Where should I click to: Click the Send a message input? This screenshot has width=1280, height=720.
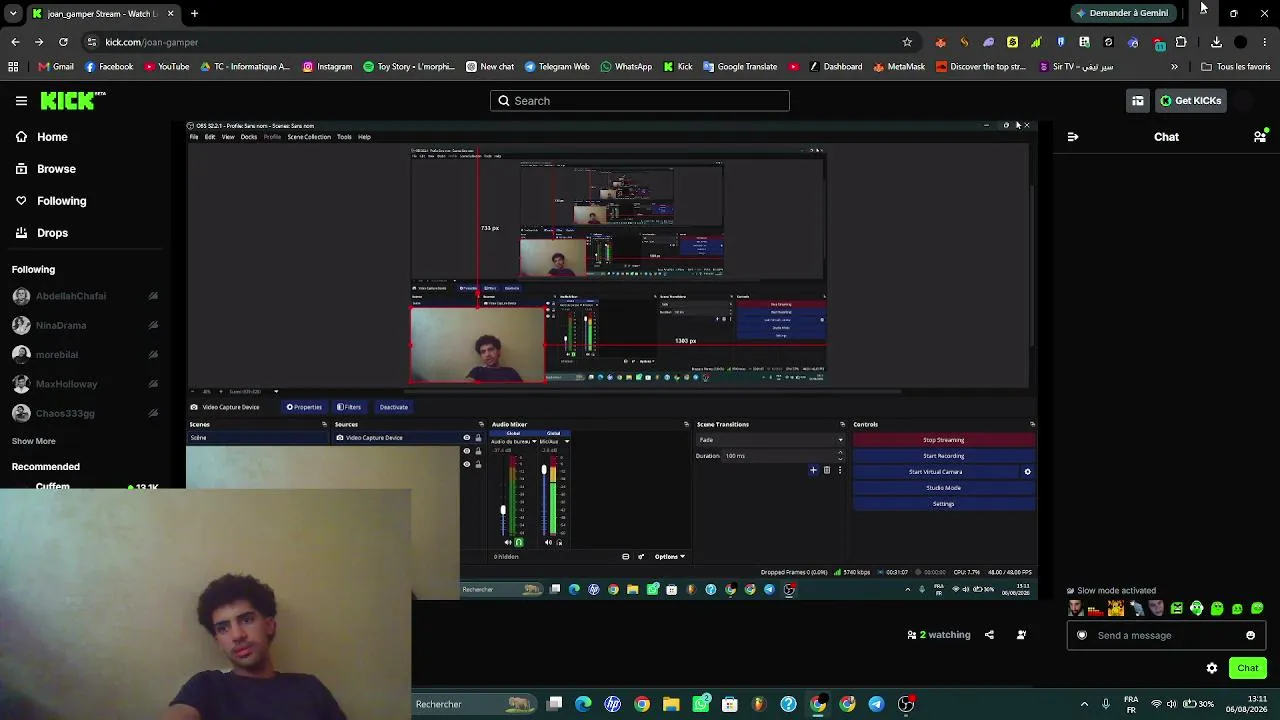pyautogui.click(x=1166, y=635)
